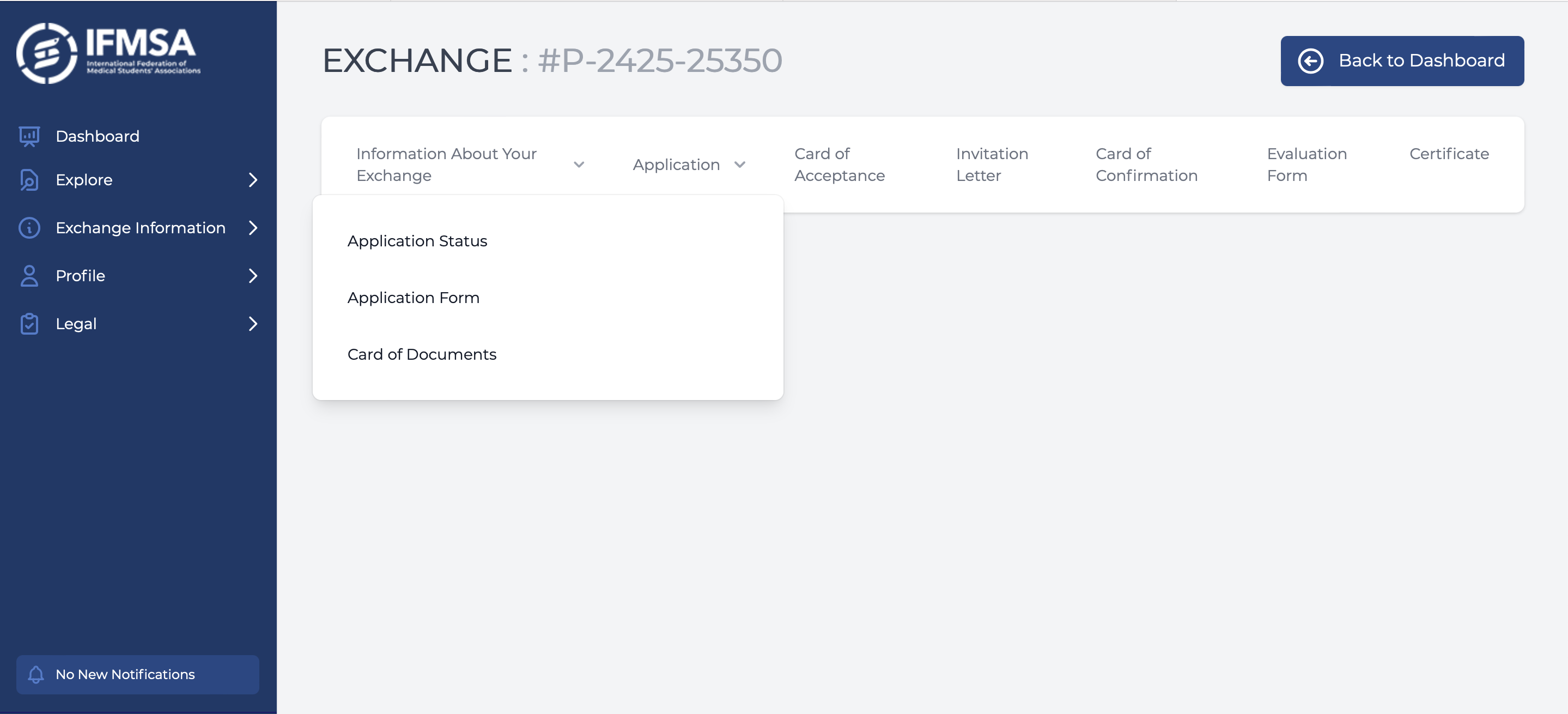The height and width of the screenshot is (714, 1568).
Task: Expand the Explore sidebar chevron
Action: 253,180
